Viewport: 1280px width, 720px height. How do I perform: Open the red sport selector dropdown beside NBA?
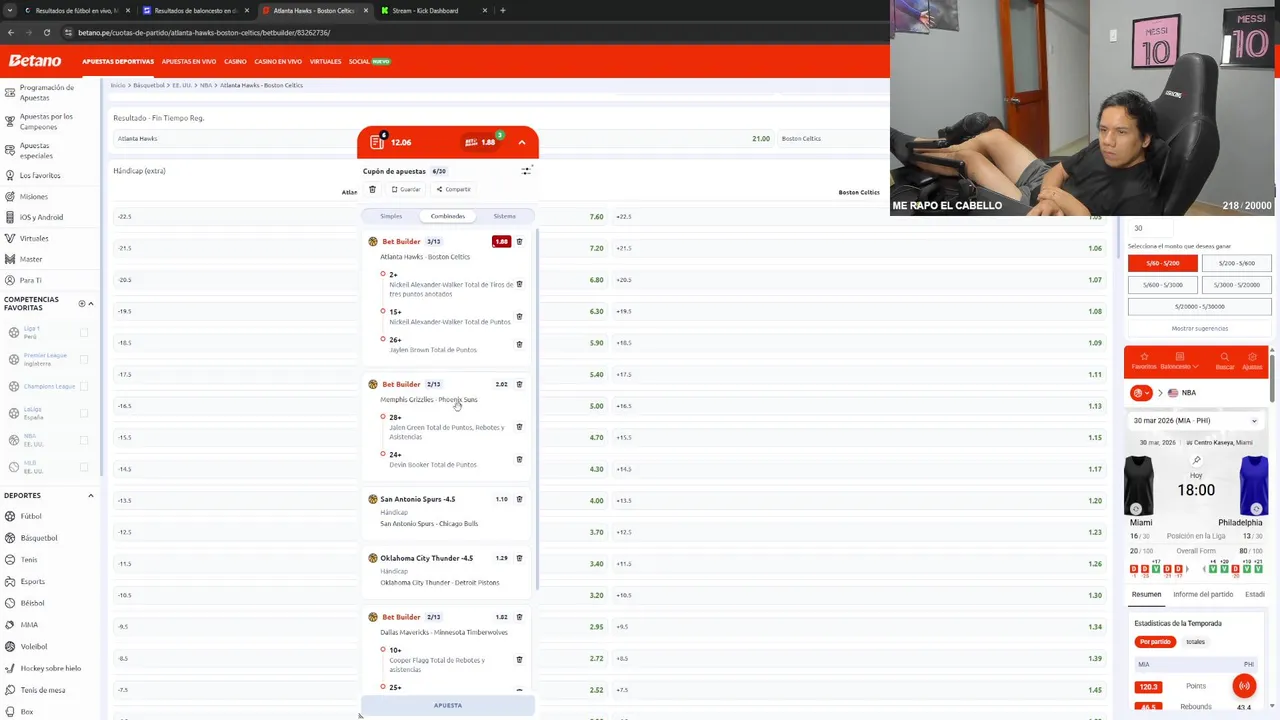tap(1140, 393)
